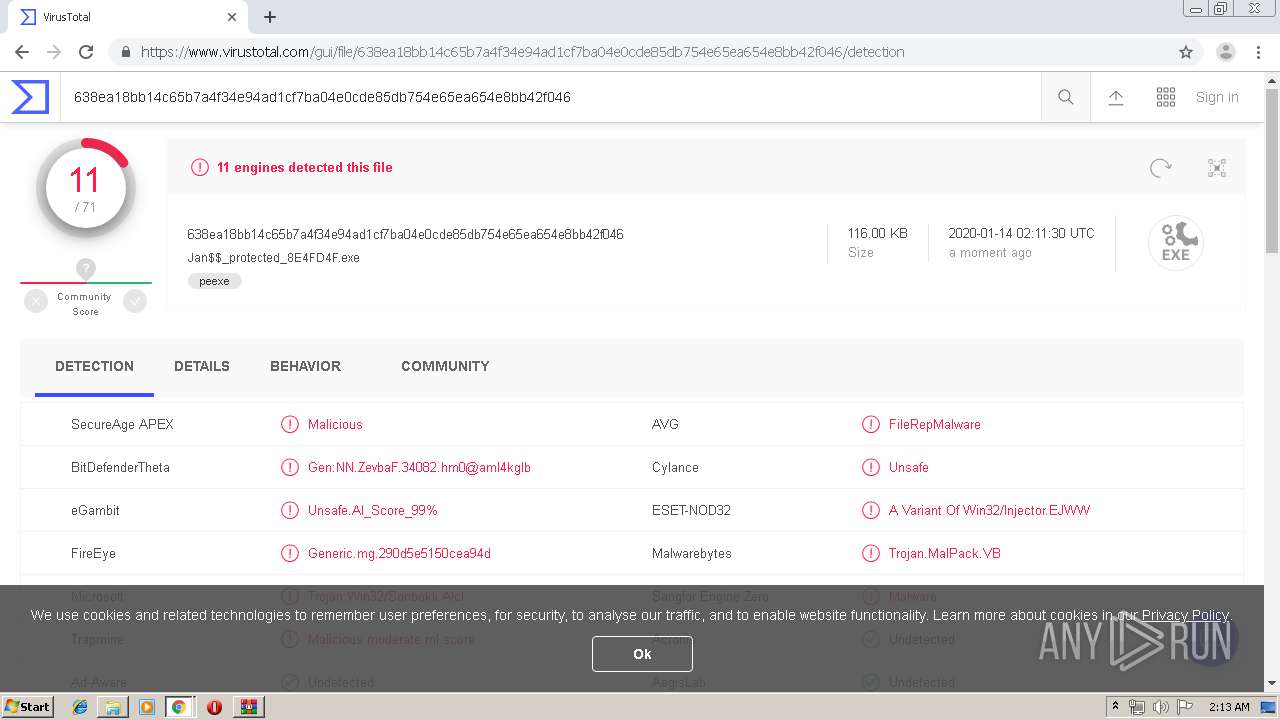Click the community score question mark
This screenshot has width=1280, height=720.
coord(86,269)
